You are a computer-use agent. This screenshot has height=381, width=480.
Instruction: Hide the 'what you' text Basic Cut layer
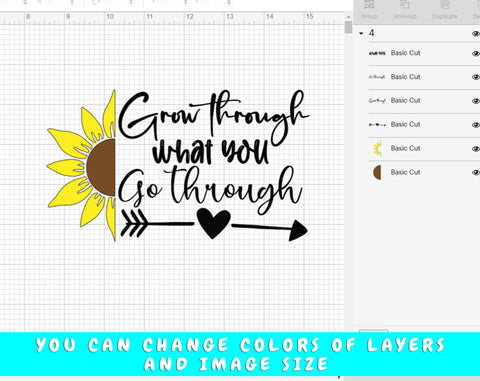click(476, 53)
